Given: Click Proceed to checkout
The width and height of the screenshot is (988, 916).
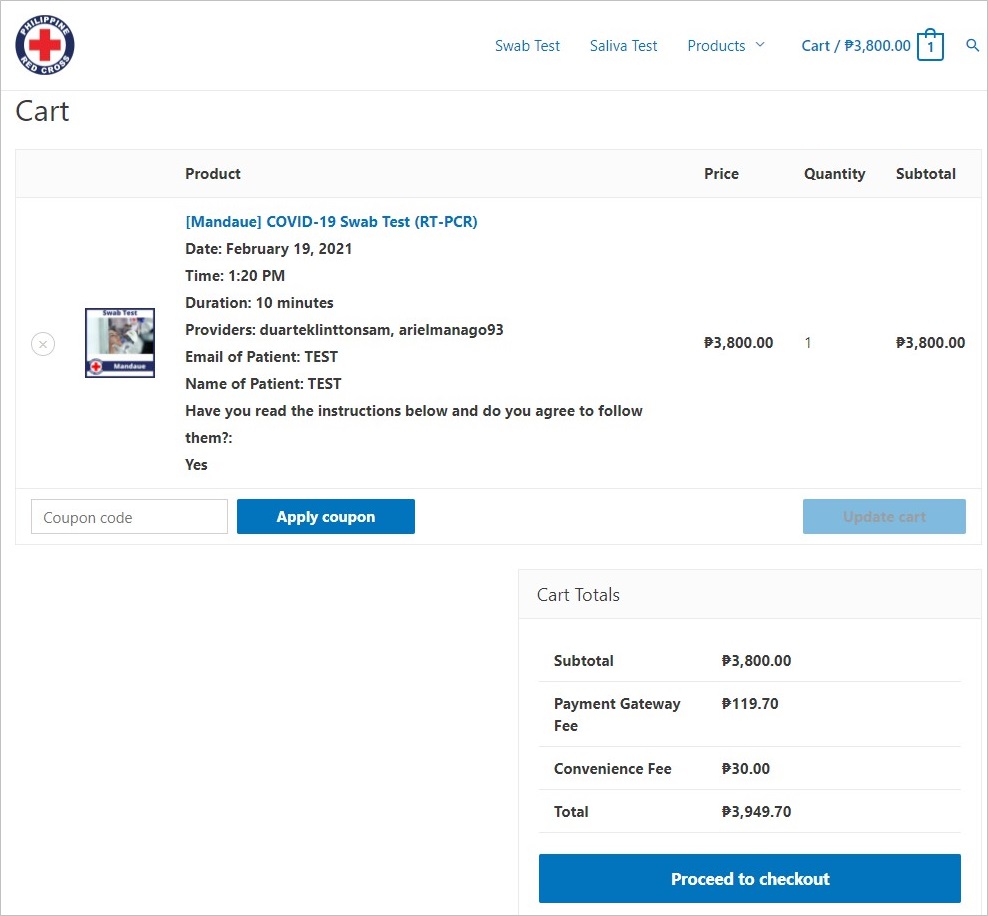Looking at the screenshot, I should click(x=750, y=879).
